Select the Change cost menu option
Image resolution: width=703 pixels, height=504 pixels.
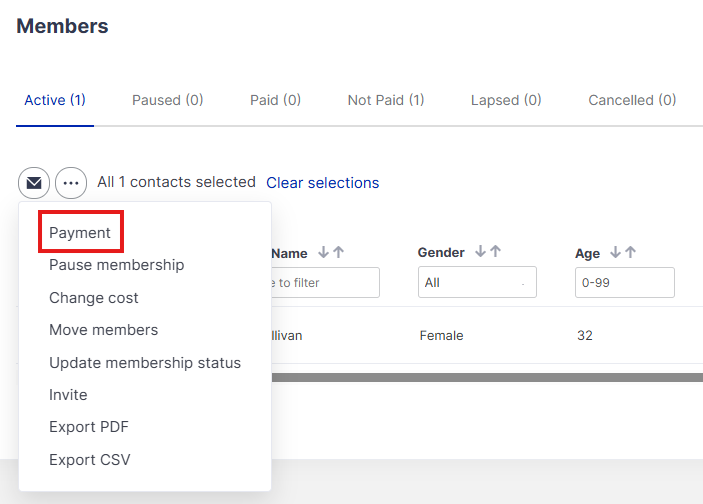(x=94, y=298)
